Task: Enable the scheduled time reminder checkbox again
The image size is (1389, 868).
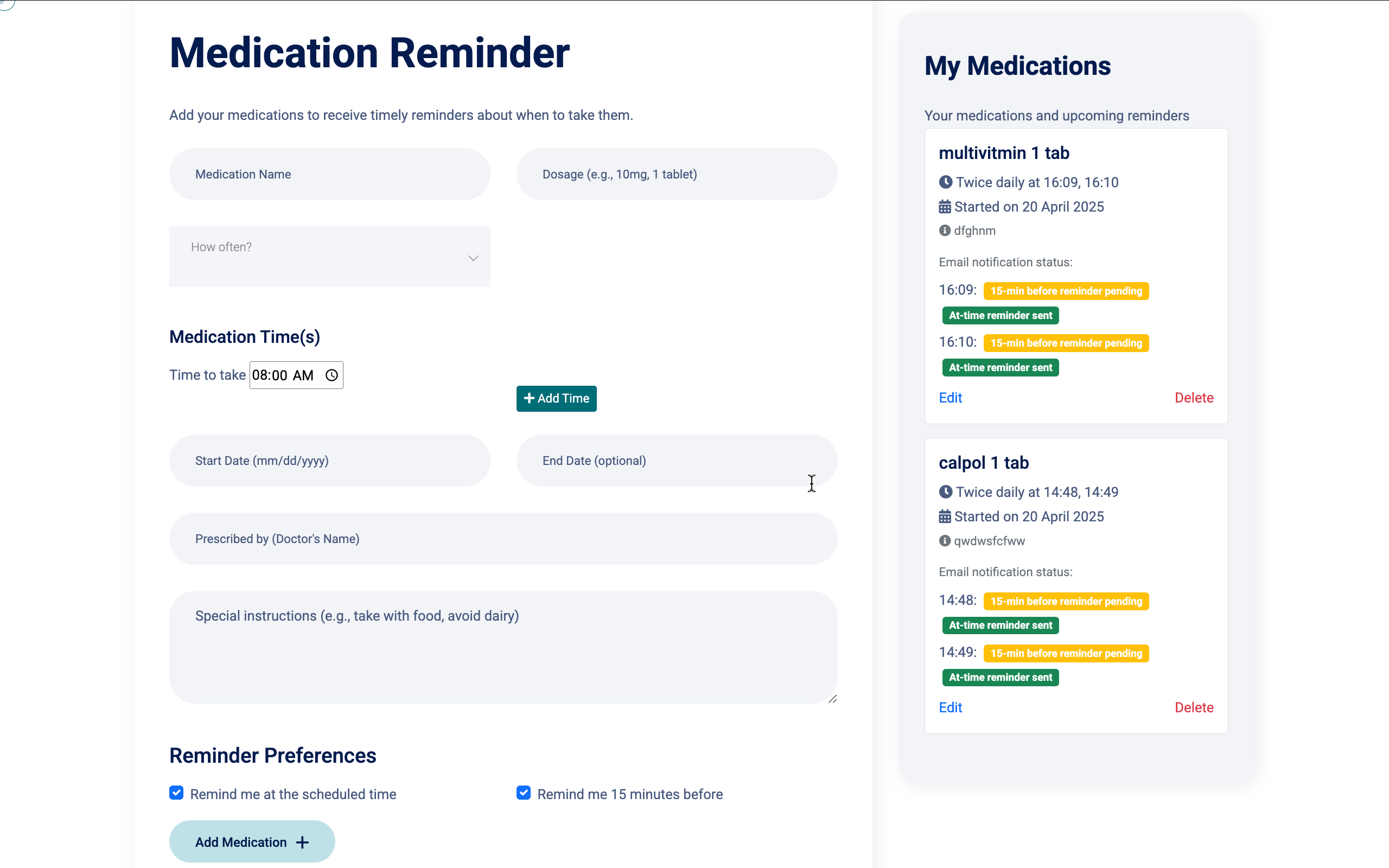Action: pos(176,793)
